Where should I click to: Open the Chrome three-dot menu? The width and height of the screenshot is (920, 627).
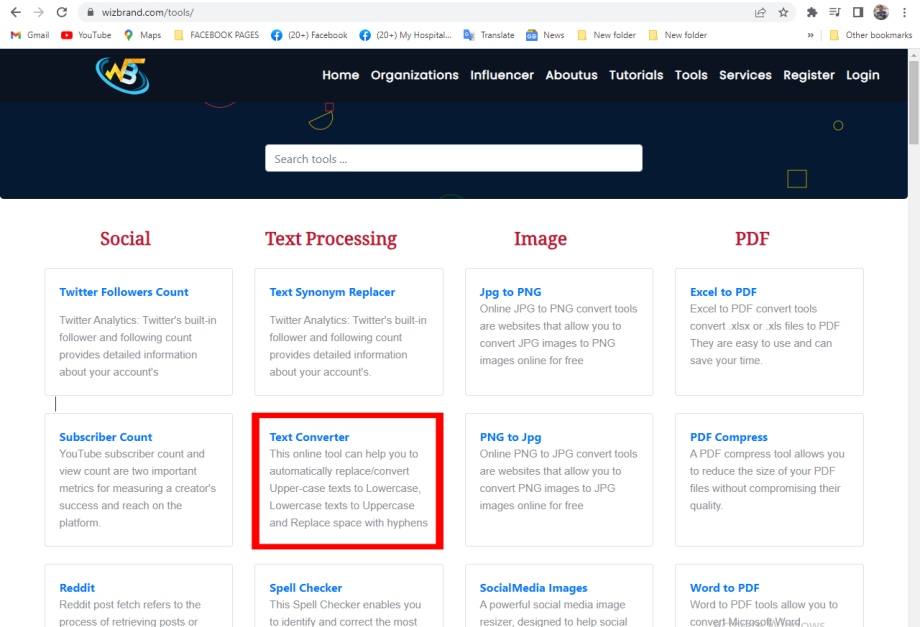pyautogui.click(x=905, y=12)
